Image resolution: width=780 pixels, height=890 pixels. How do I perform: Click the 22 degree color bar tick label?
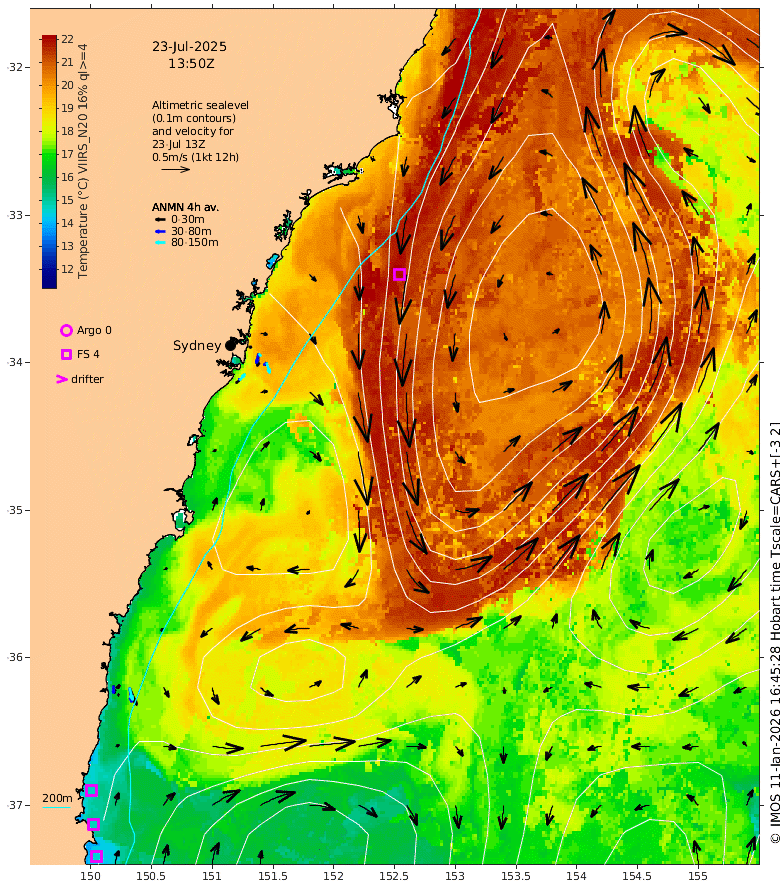pyautogui.click(x=68, y=39)
